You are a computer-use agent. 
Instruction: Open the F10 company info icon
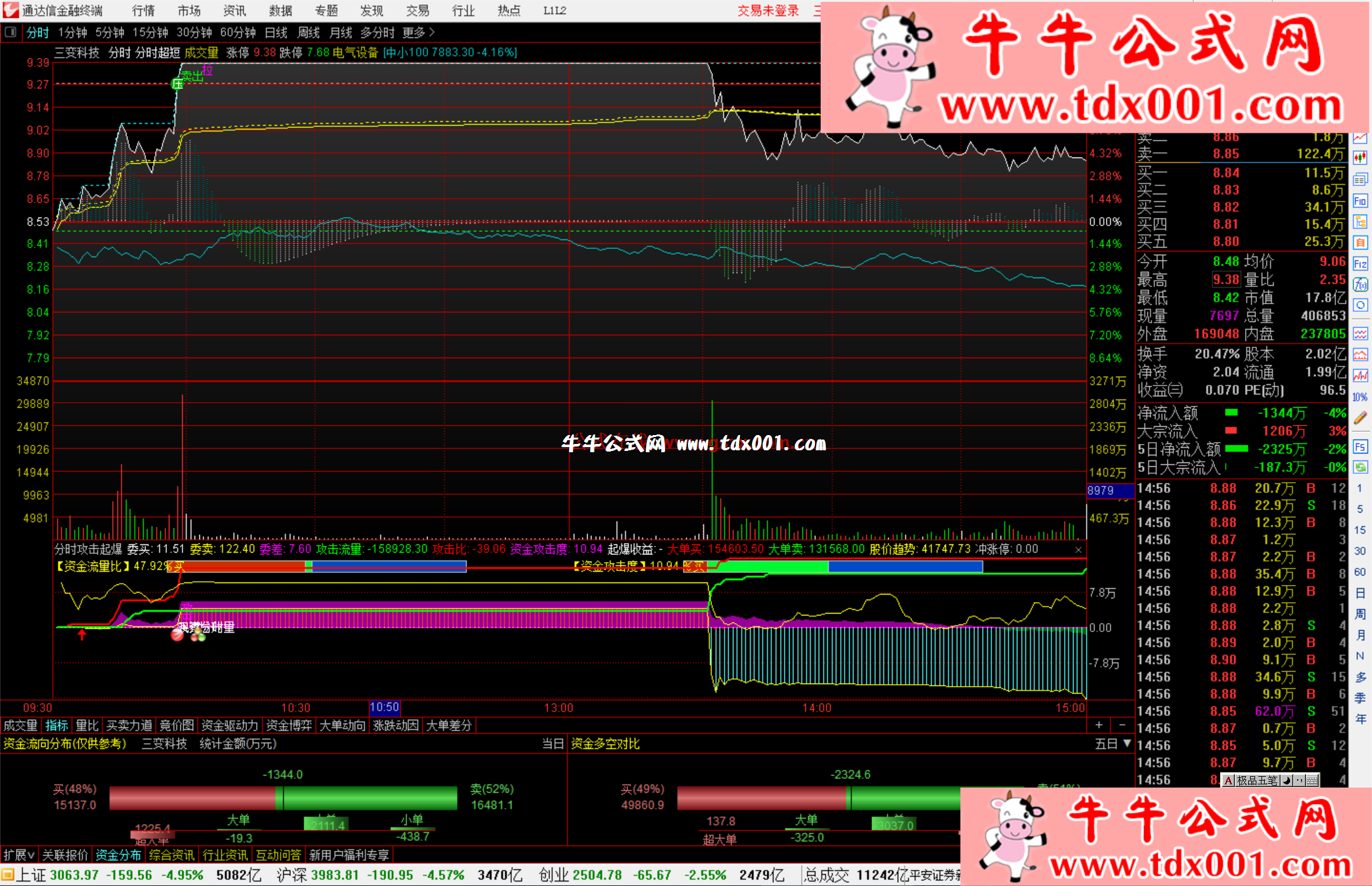pyautogui.click(x=1360, y=201)
